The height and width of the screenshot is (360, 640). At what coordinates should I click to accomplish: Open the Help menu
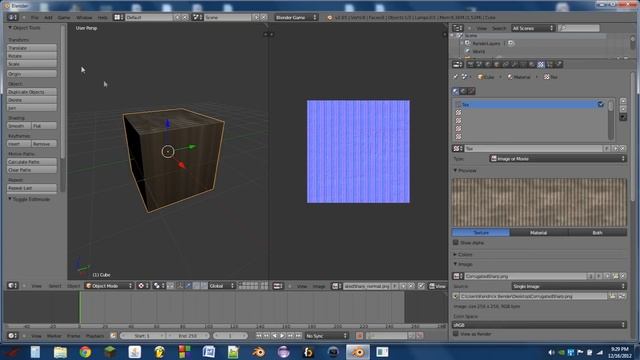(102, 18)
